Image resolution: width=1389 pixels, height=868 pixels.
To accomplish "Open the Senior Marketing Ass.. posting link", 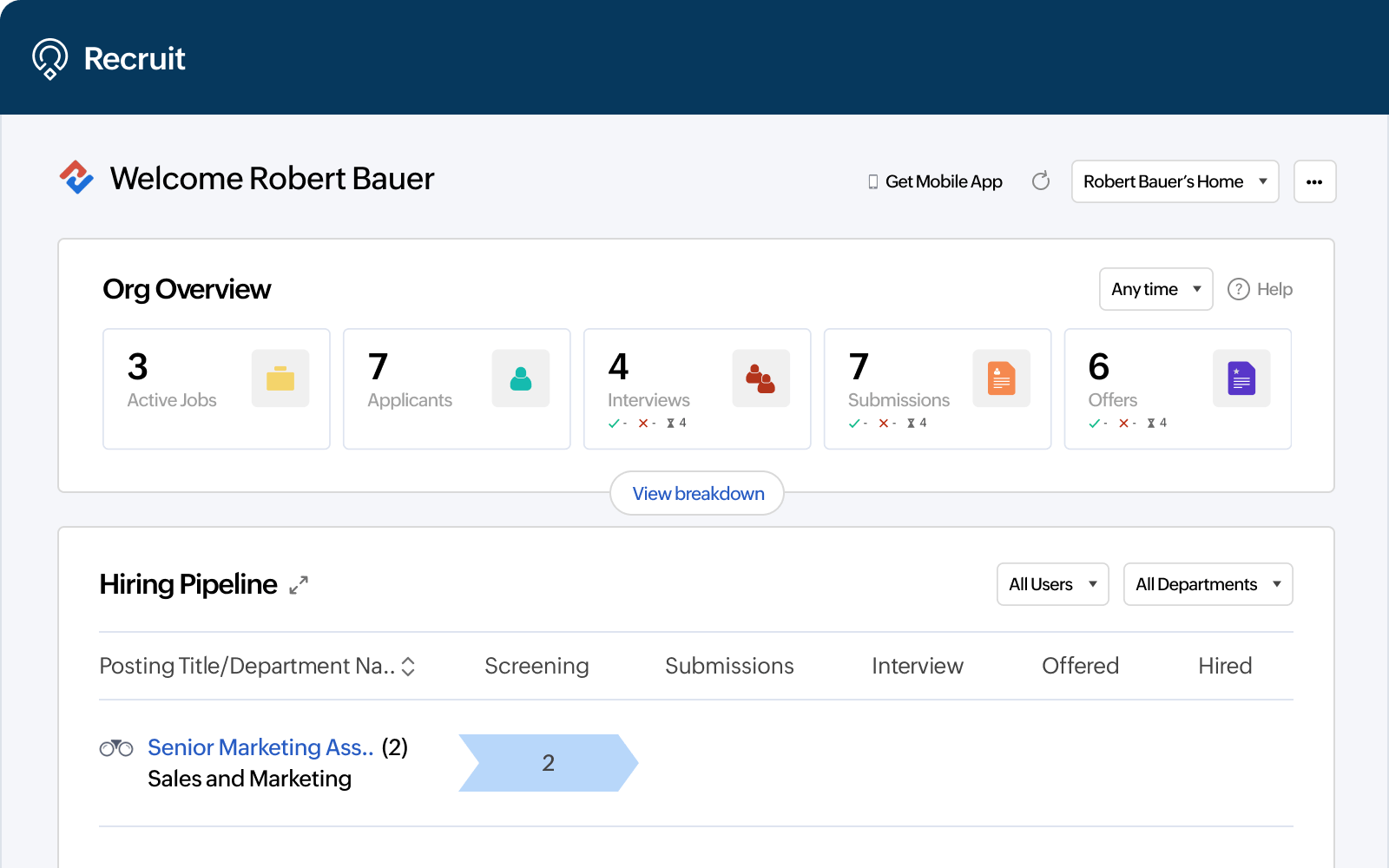I will click(260, 747).
